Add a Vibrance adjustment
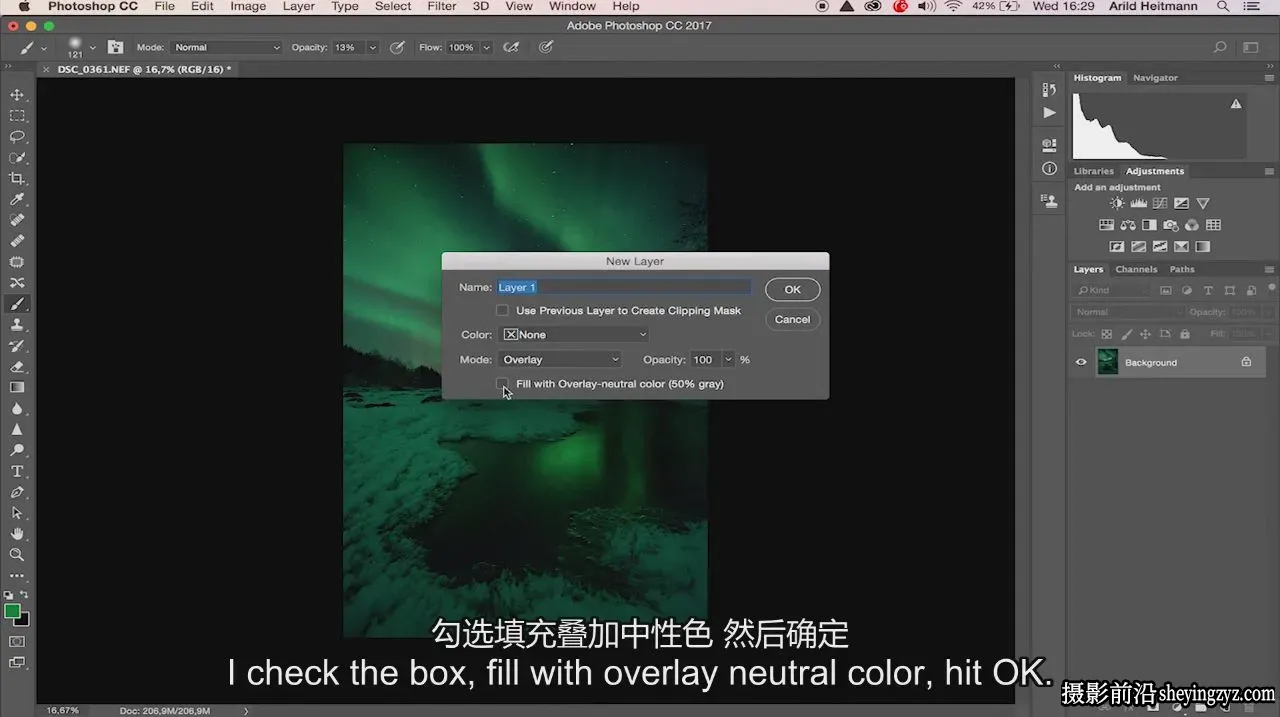The height and width of the screenshot is (717, 1280). pyautogui.click(x=1203, y=203)
